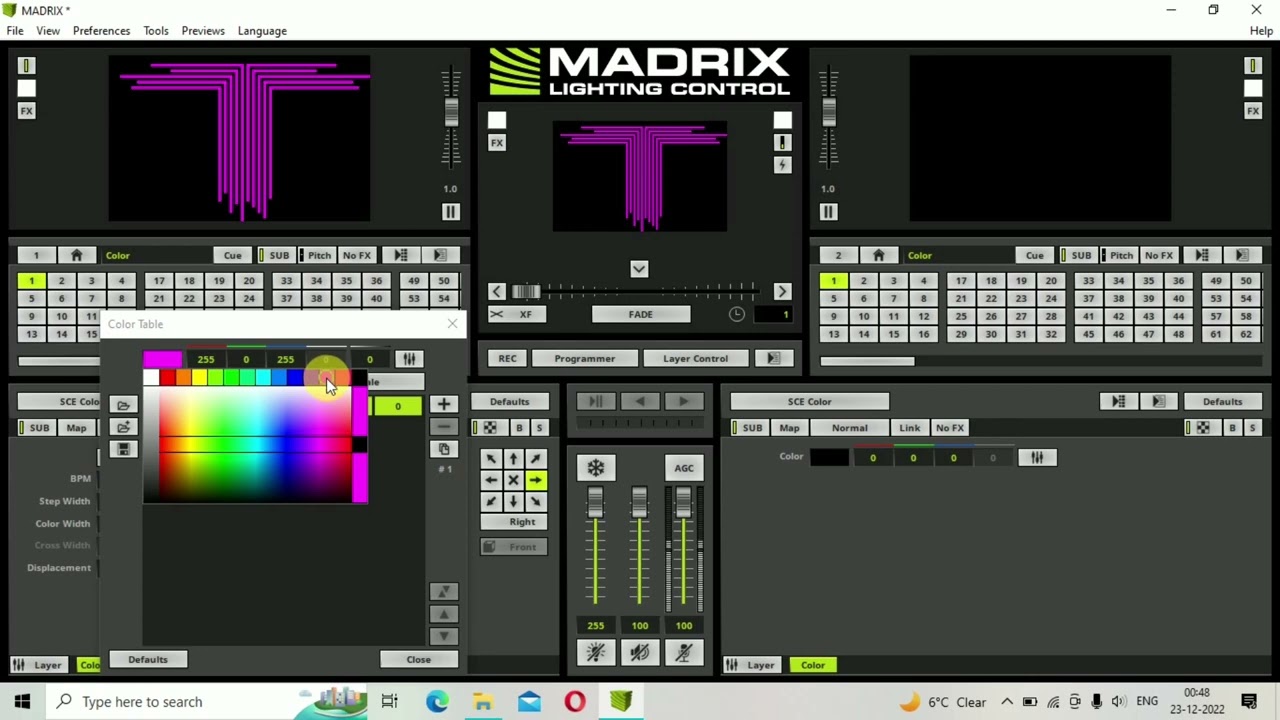Open the right deck SCE Color effect selector
Screen dimensions: 1280x720
pos(809,402)
